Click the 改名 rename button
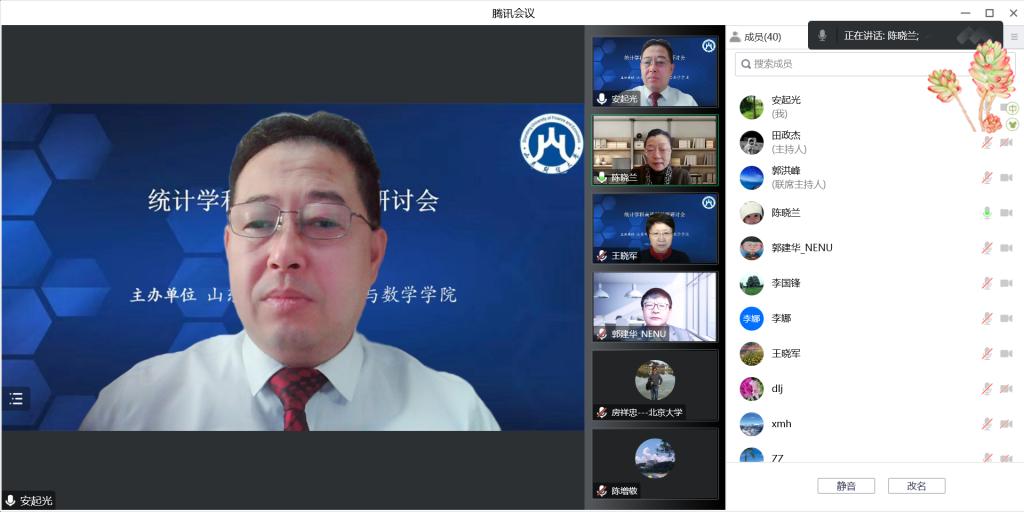Screen dimensions: 1024x512 tap(916, 486)
